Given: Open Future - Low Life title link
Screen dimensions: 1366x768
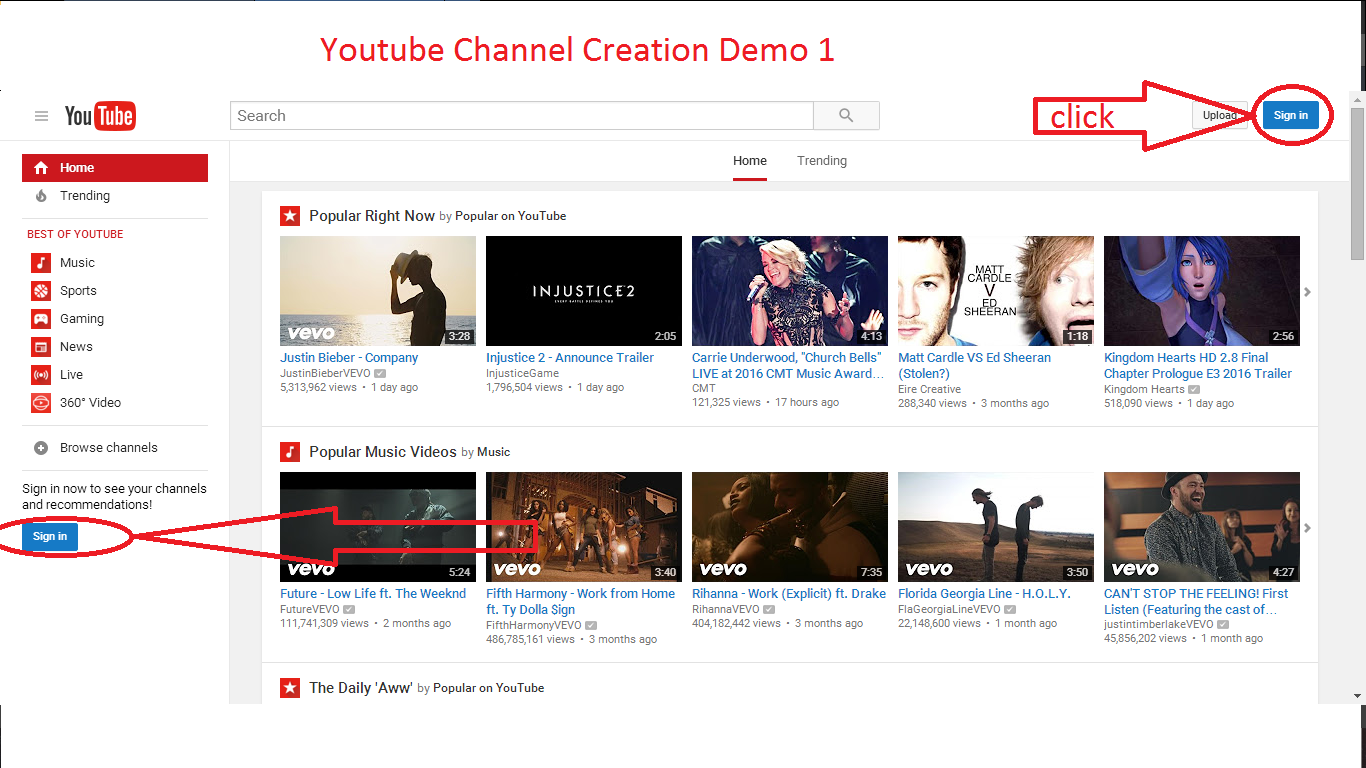Looking at the screenshot, I should [x=373, y=594].
